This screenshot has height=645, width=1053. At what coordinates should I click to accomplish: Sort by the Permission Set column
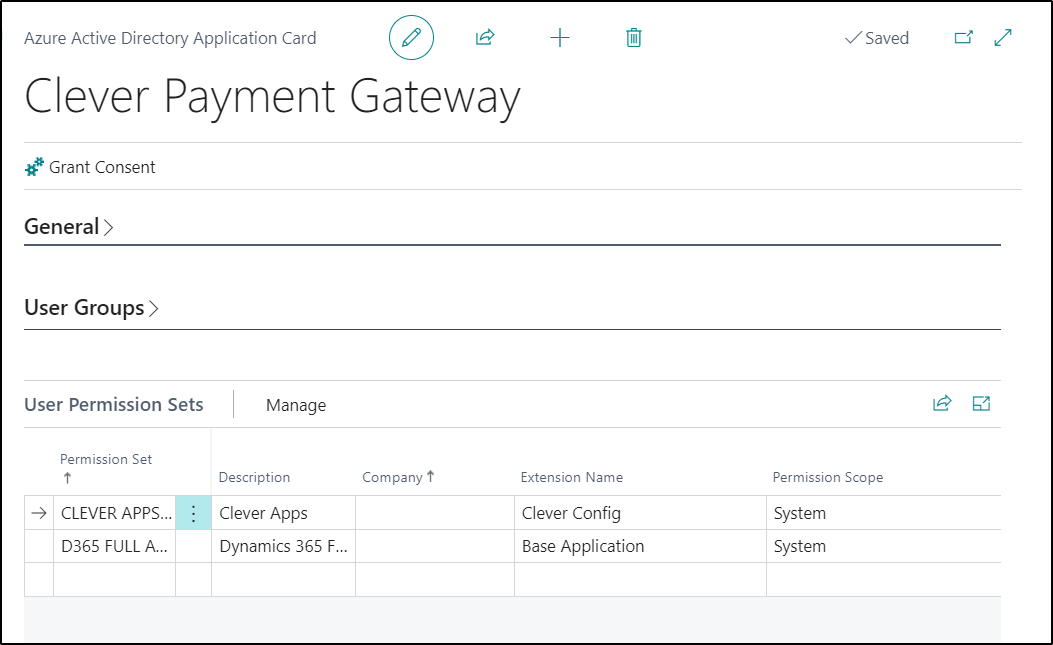point(106,460)
